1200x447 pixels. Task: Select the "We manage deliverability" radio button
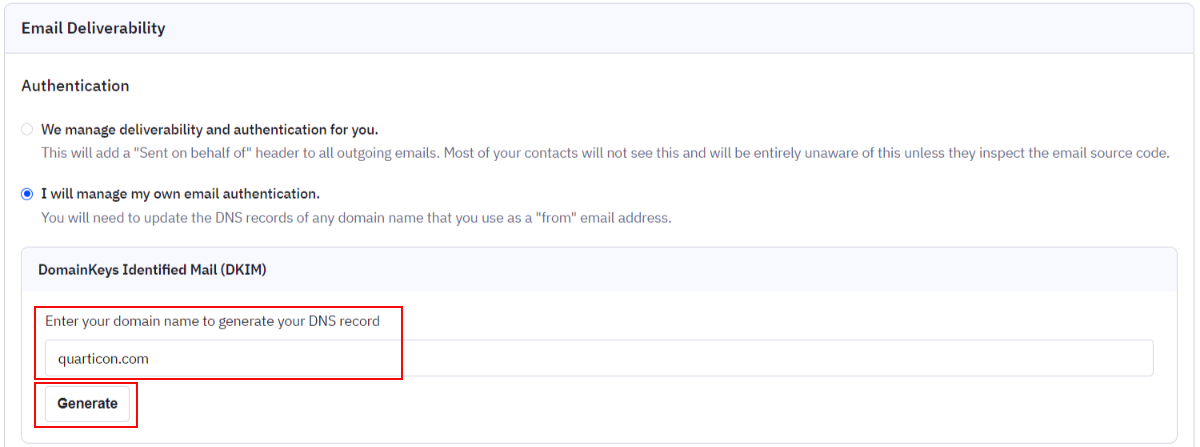click(x=27, y=130)
